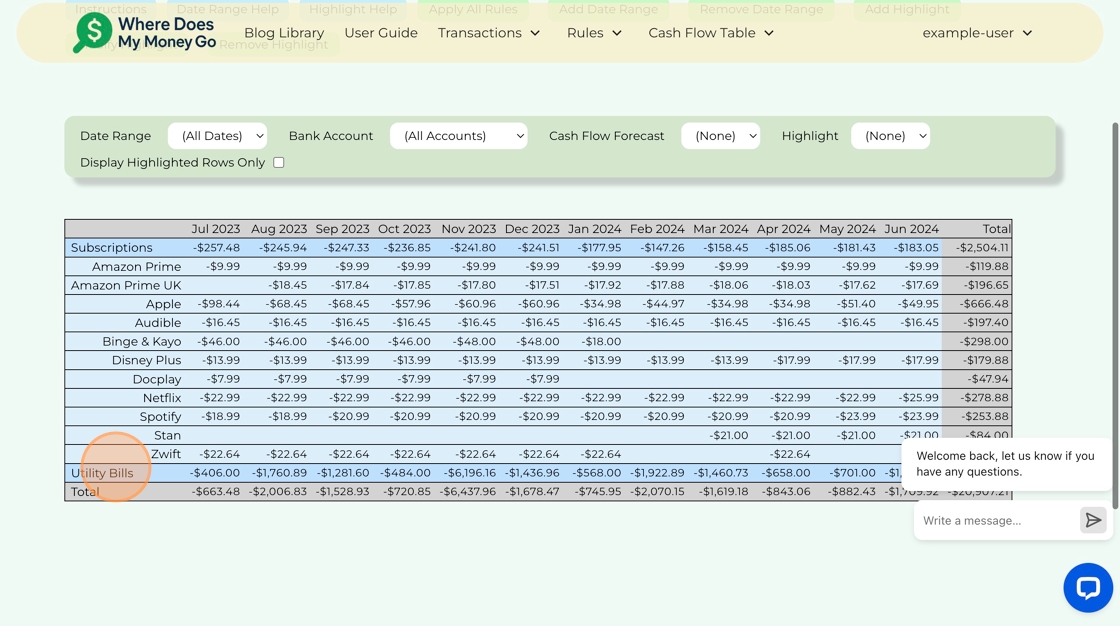1120x626 pixels.
Task: Click the Disney Plus row label
Action: pyautogui.click(x=146, y=360)
